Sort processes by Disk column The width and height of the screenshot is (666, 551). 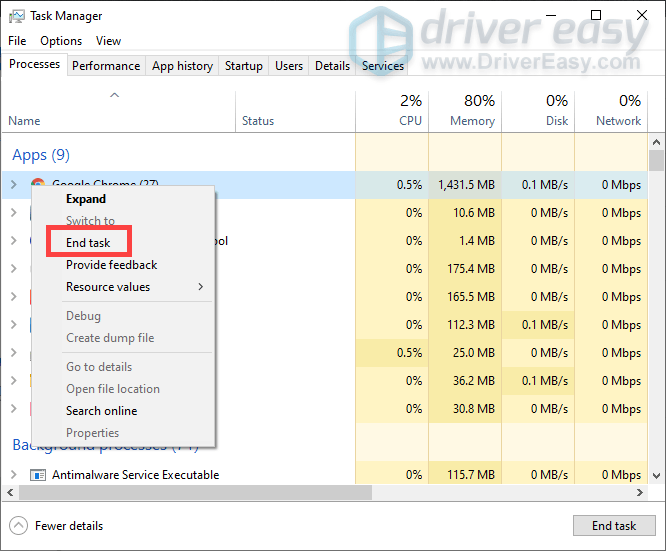tap(538, 111)
